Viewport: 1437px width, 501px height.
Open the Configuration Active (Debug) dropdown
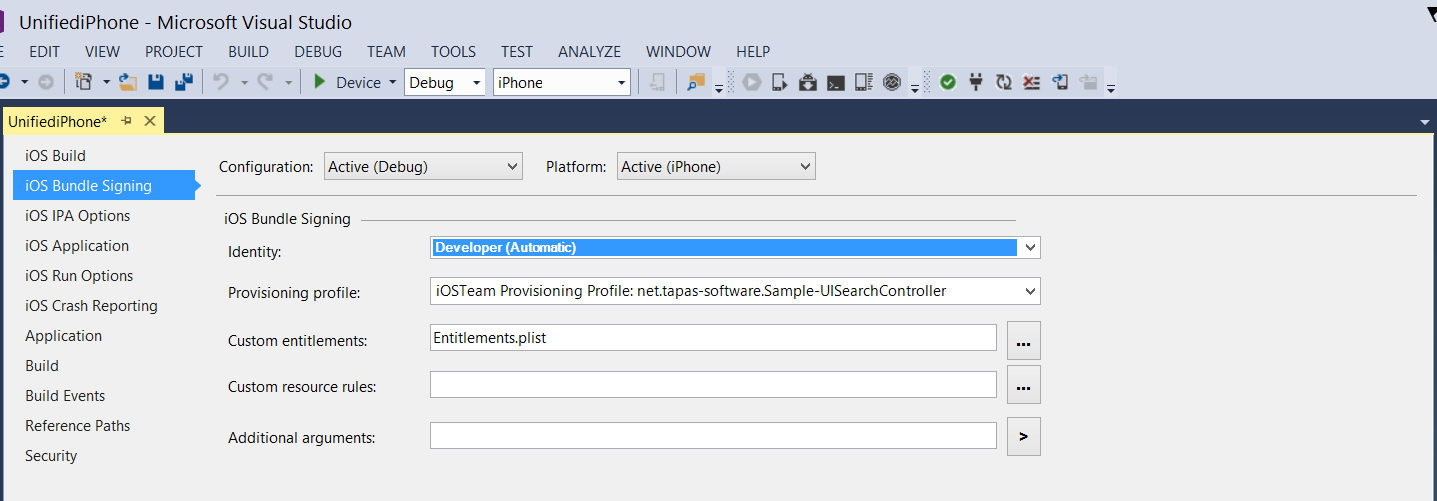tap(423, 167)
